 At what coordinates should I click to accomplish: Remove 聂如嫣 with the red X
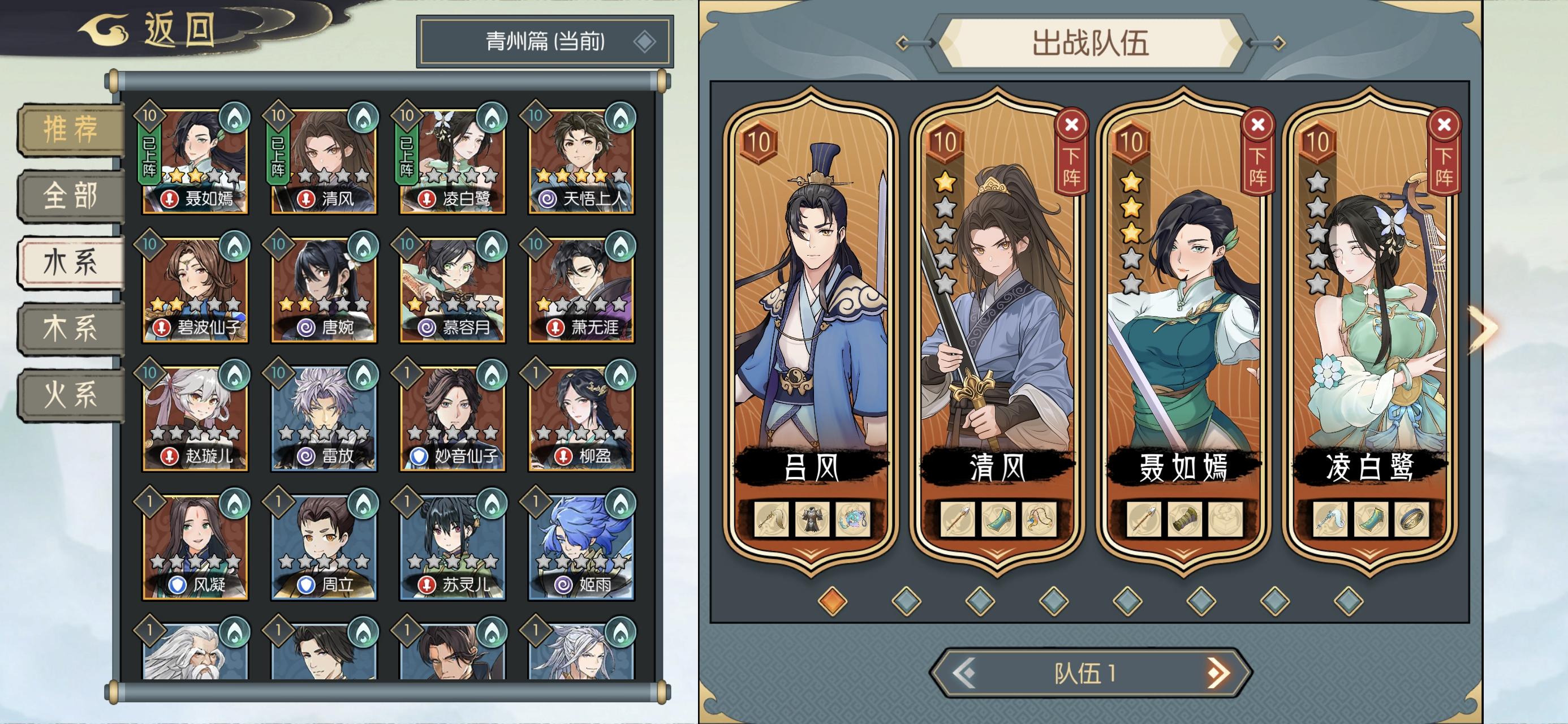(x=1257, y=125)
